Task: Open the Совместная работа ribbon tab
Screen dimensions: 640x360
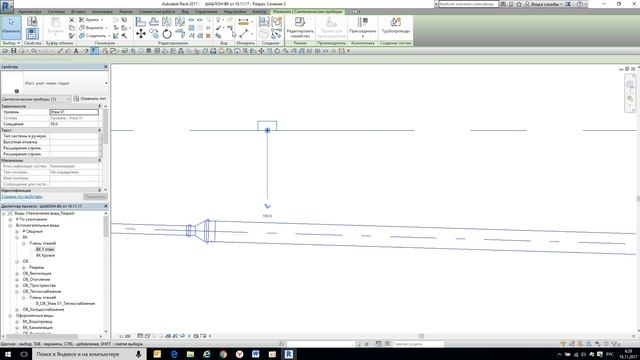Action: pyautogui.click(x=157, y=12)
